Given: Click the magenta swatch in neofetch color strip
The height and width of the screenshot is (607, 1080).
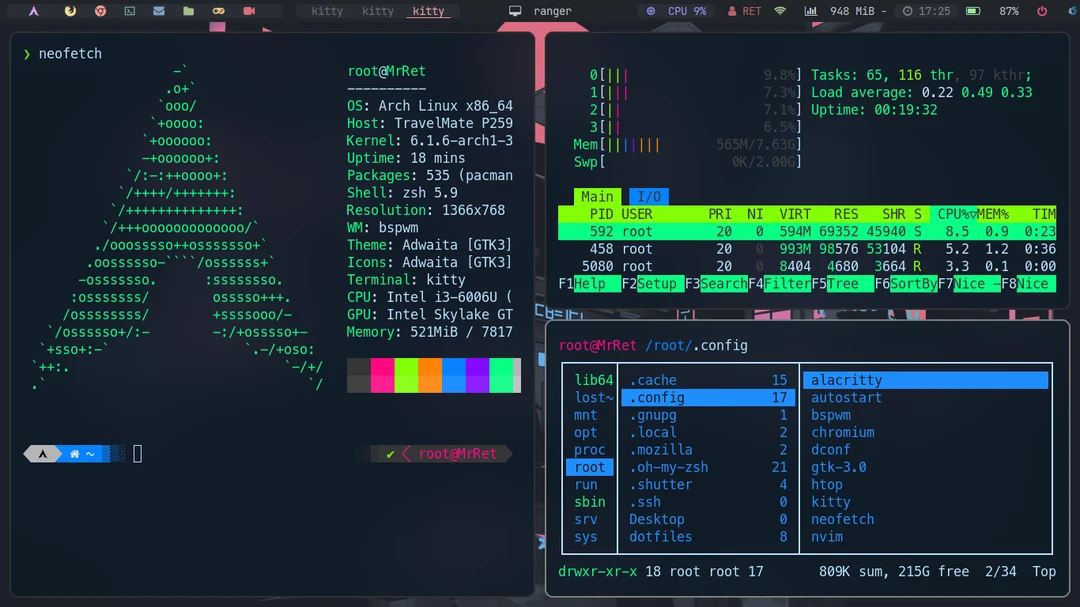Looking at the screenshot, I should point(383,375).
